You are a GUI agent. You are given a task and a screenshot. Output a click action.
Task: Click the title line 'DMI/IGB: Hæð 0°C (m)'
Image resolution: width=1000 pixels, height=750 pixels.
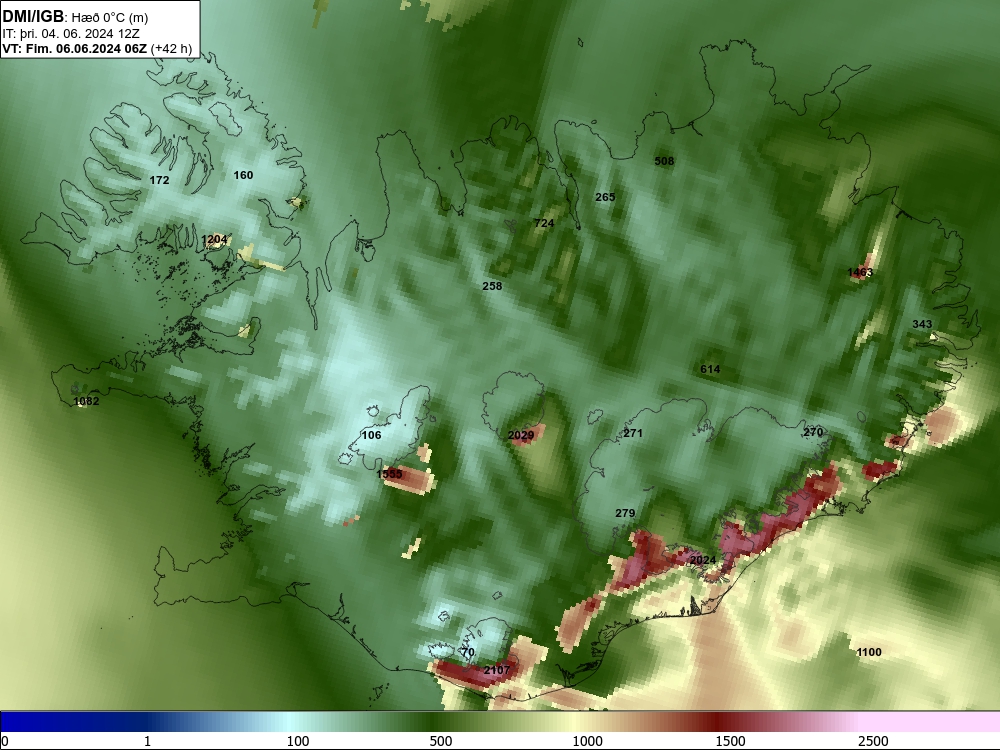75,17
